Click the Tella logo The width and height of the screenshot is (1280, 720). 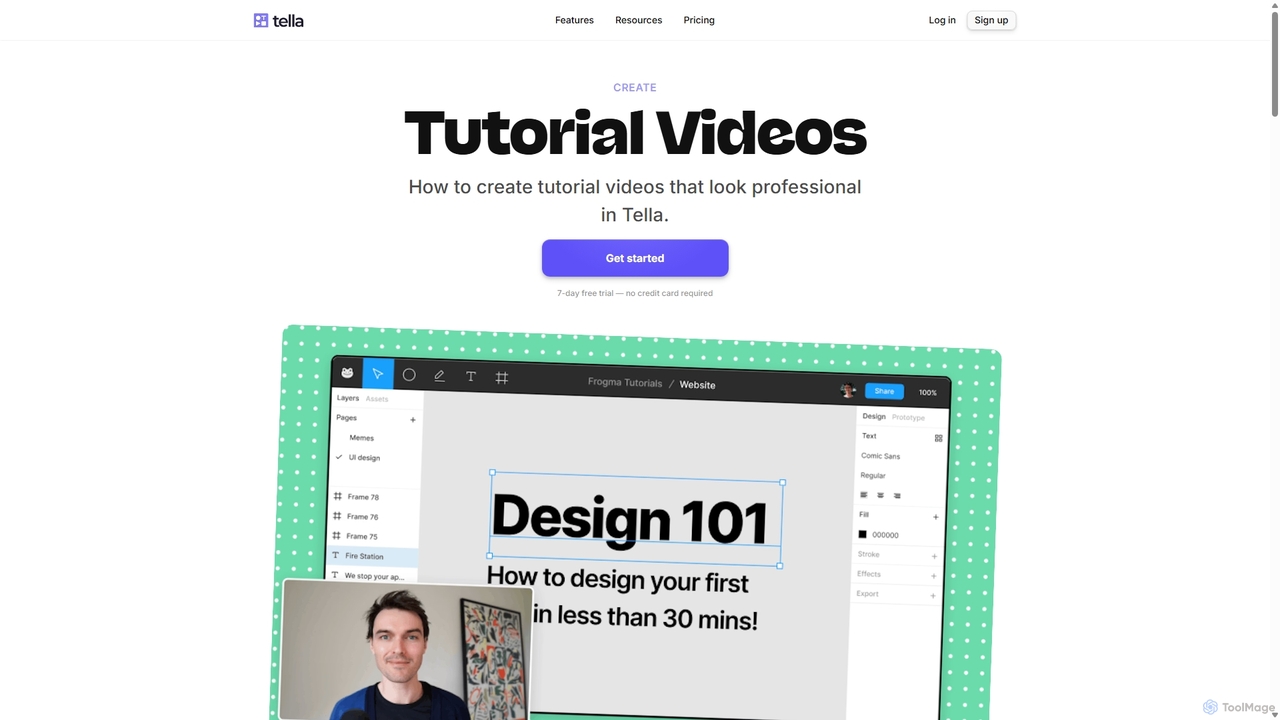(279, 20)
